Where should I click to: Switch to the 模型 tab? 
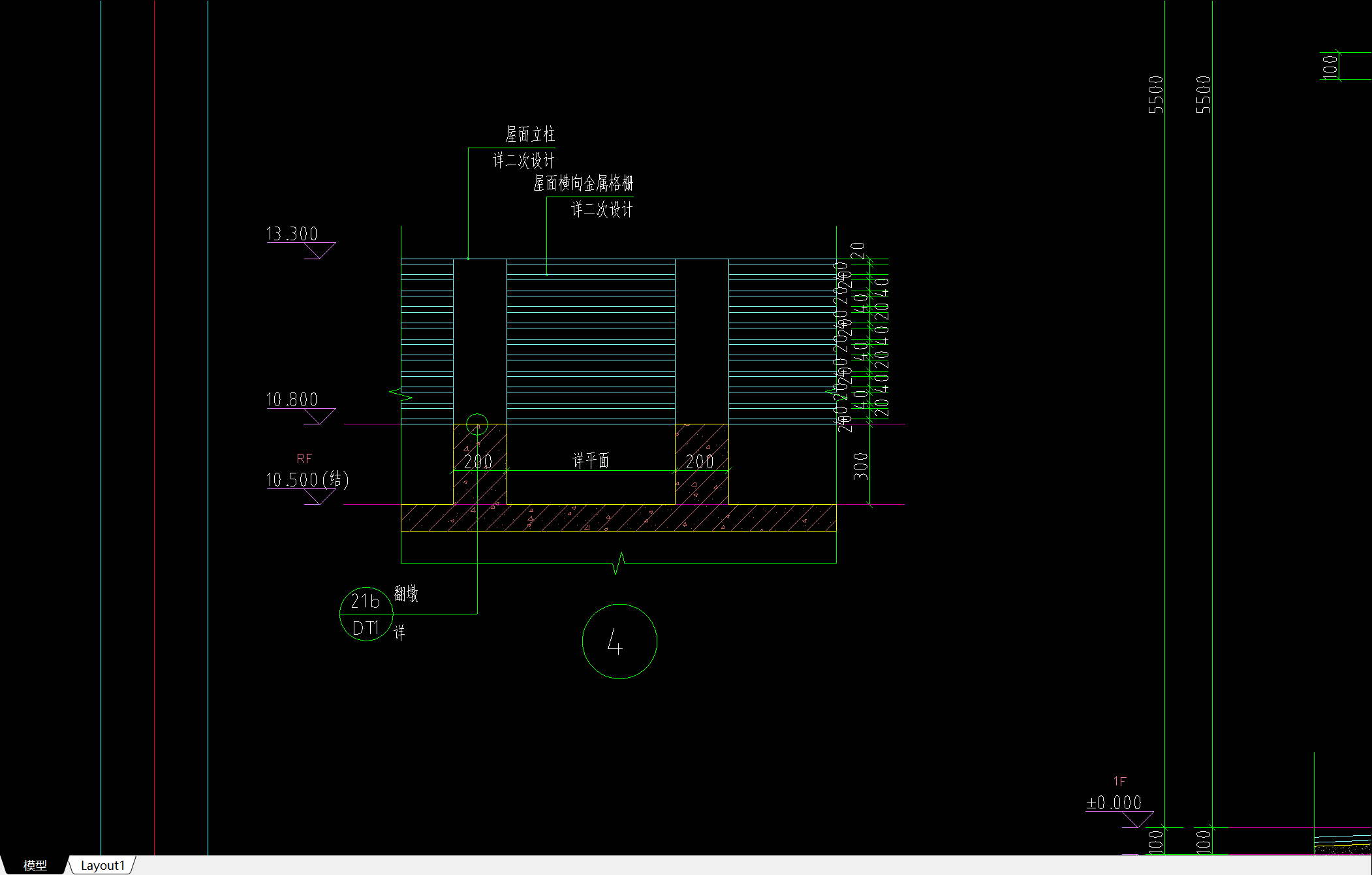click(35, 865)
